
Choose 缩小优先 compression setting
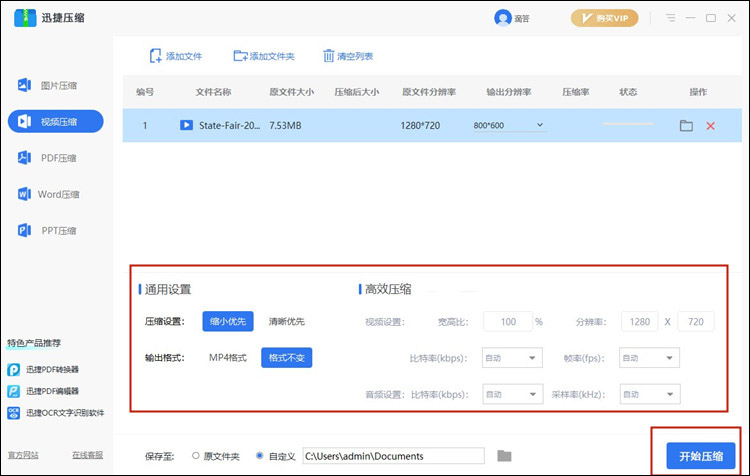point(228,321)
